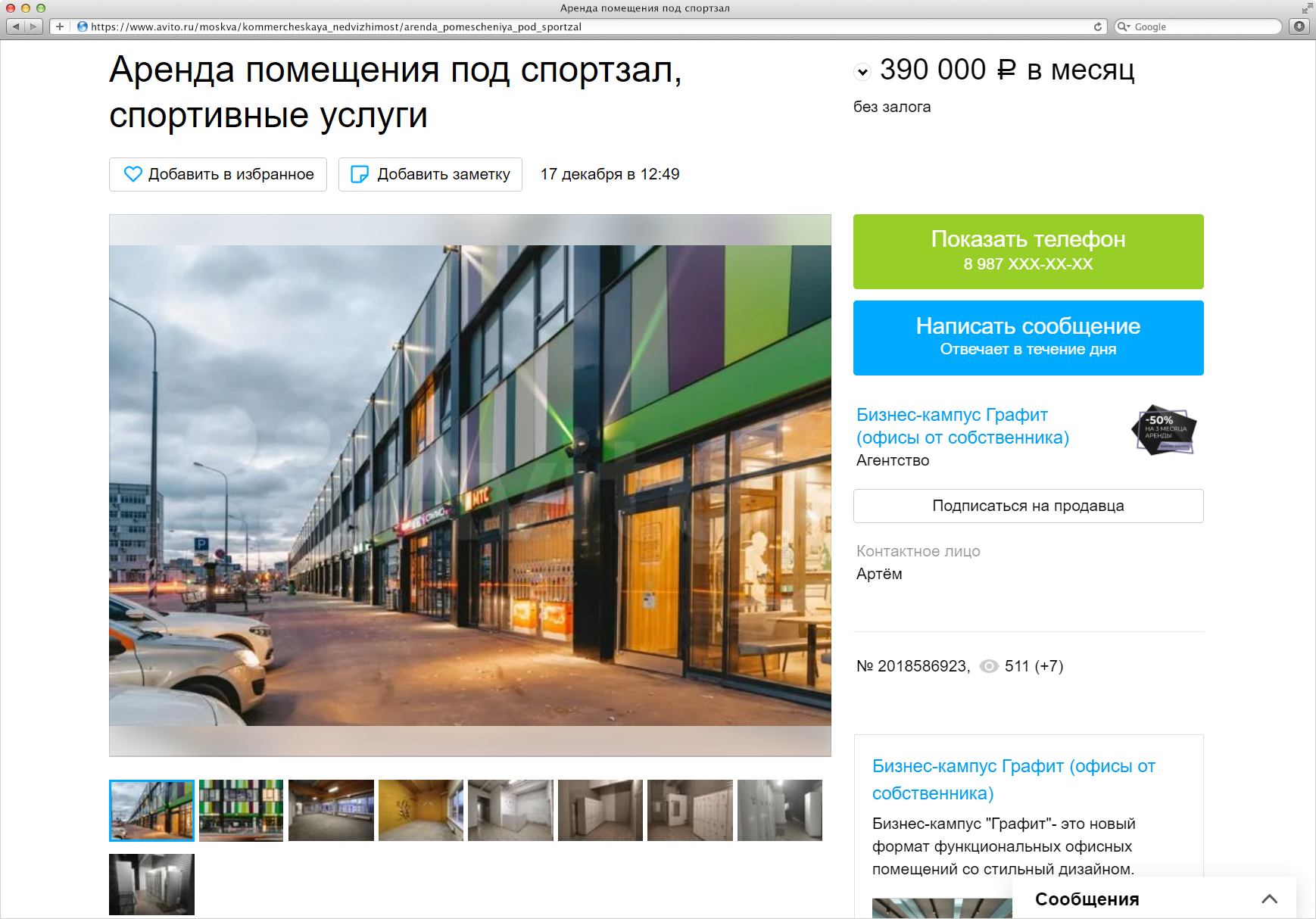Image resolution: width=1316 pixels, height=919 pixels.
Task: Select the second photo thumbnail, colorful facade
Action: [241, 810]
